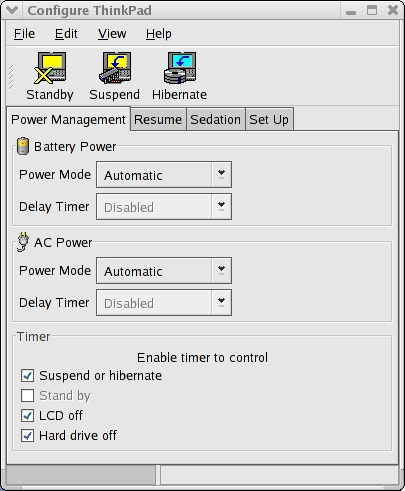Image resolution: width=405 pixels, height=491 pixels.
Task: Open the File menu
Action: [24, 34]
